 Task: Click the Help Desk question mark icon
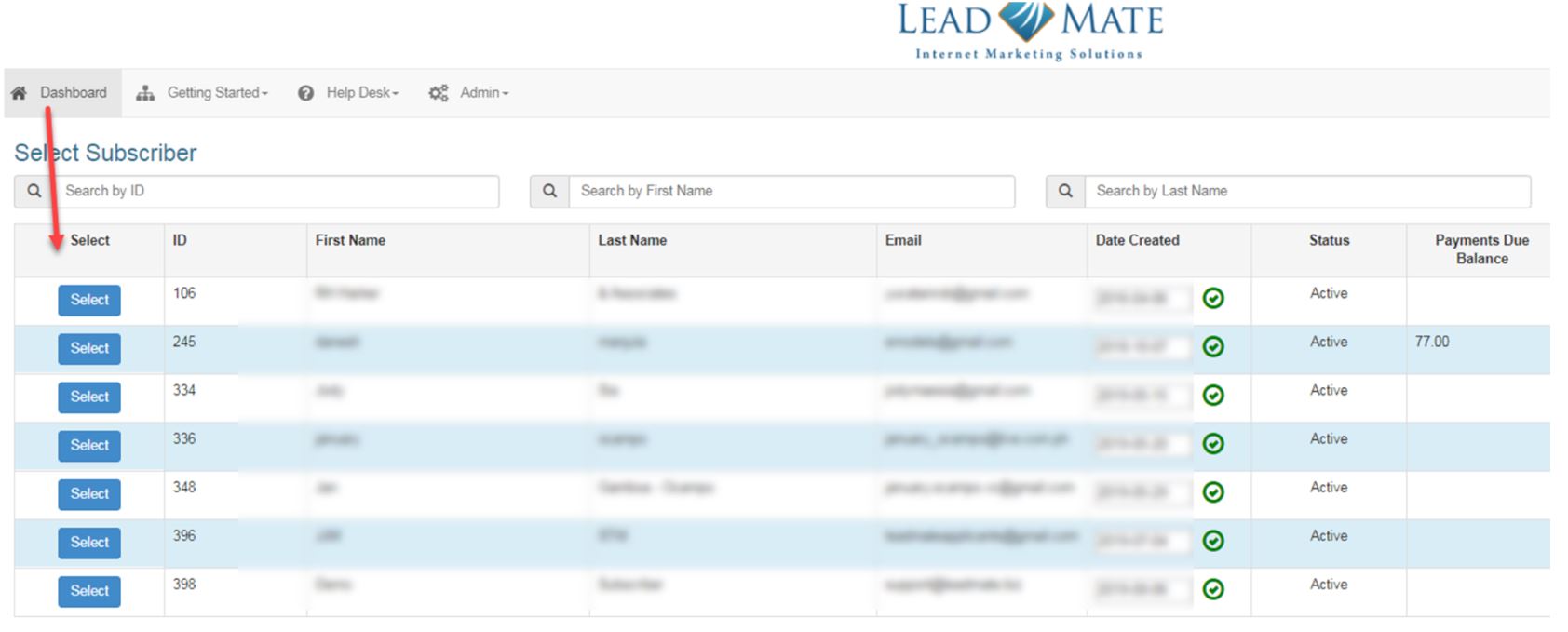coord(305,93)
